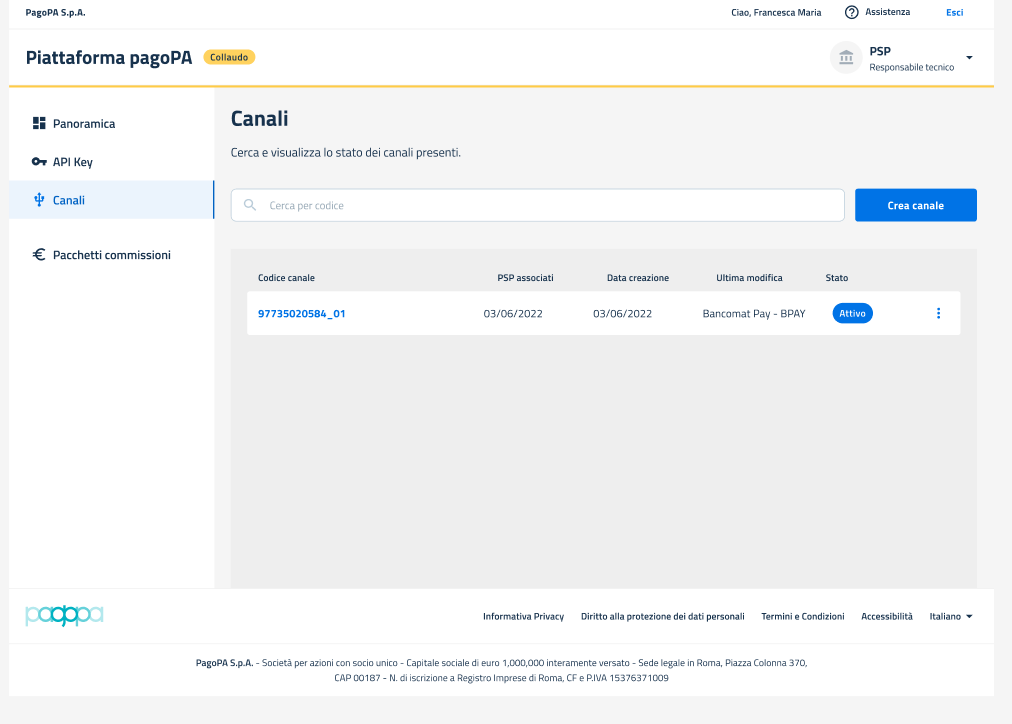The height and width of the screenshot is (724, 1012).
Task: Click the search magnifier icon
Action: 250,205
